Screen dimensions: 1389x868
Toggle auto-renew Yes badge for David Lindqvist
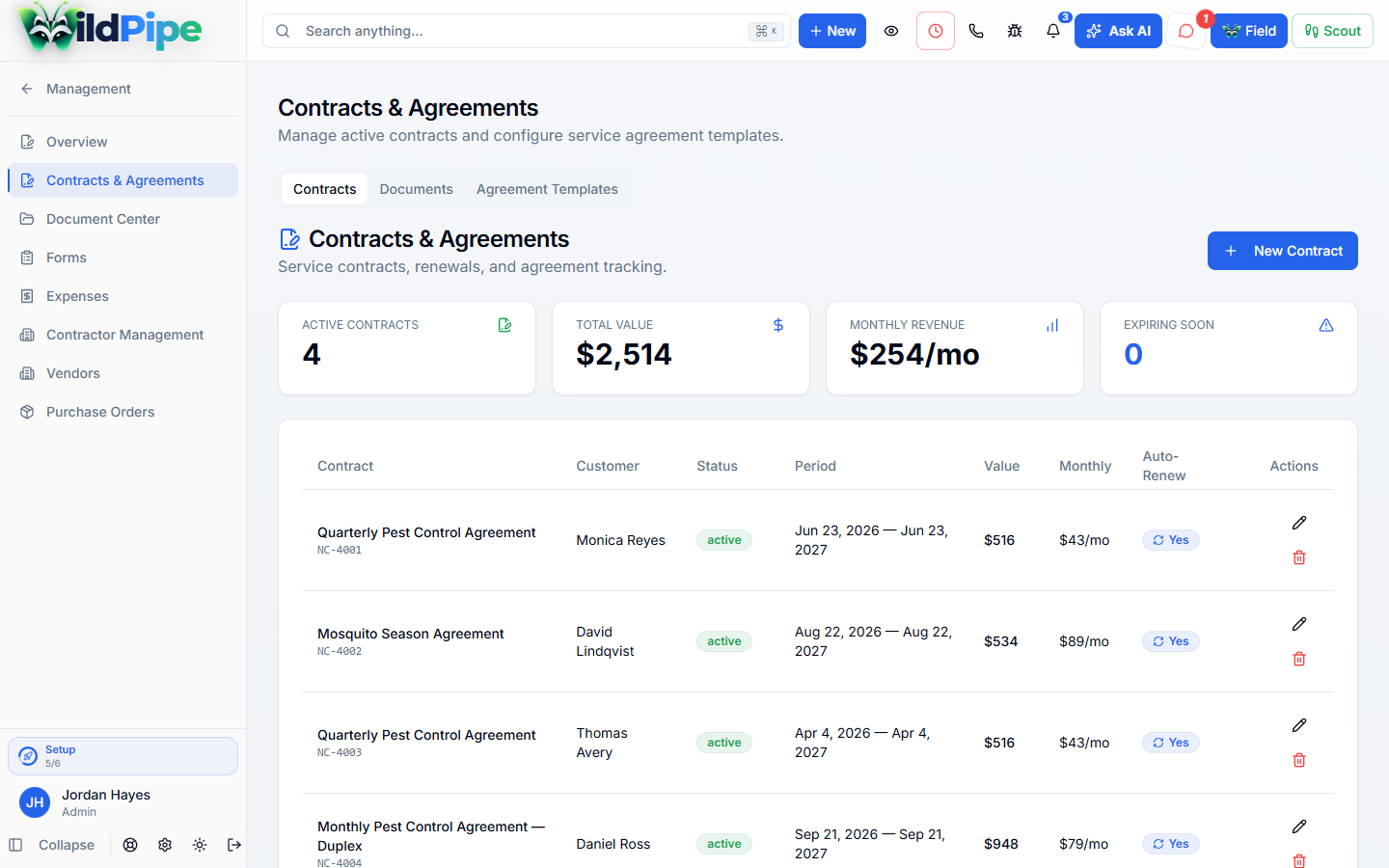tap(1171, 641)
